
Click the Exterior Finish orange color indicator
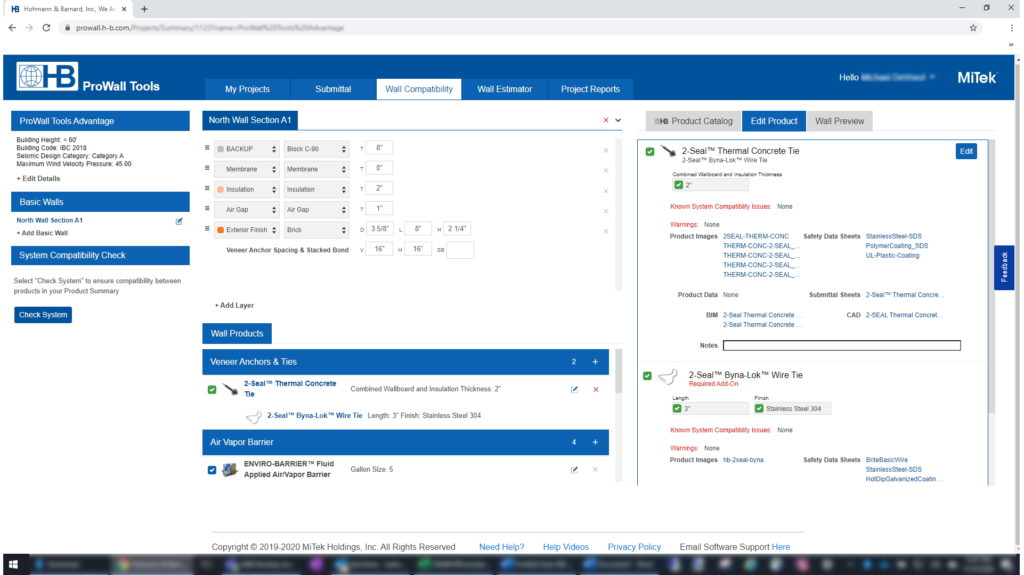pos(221,230)
